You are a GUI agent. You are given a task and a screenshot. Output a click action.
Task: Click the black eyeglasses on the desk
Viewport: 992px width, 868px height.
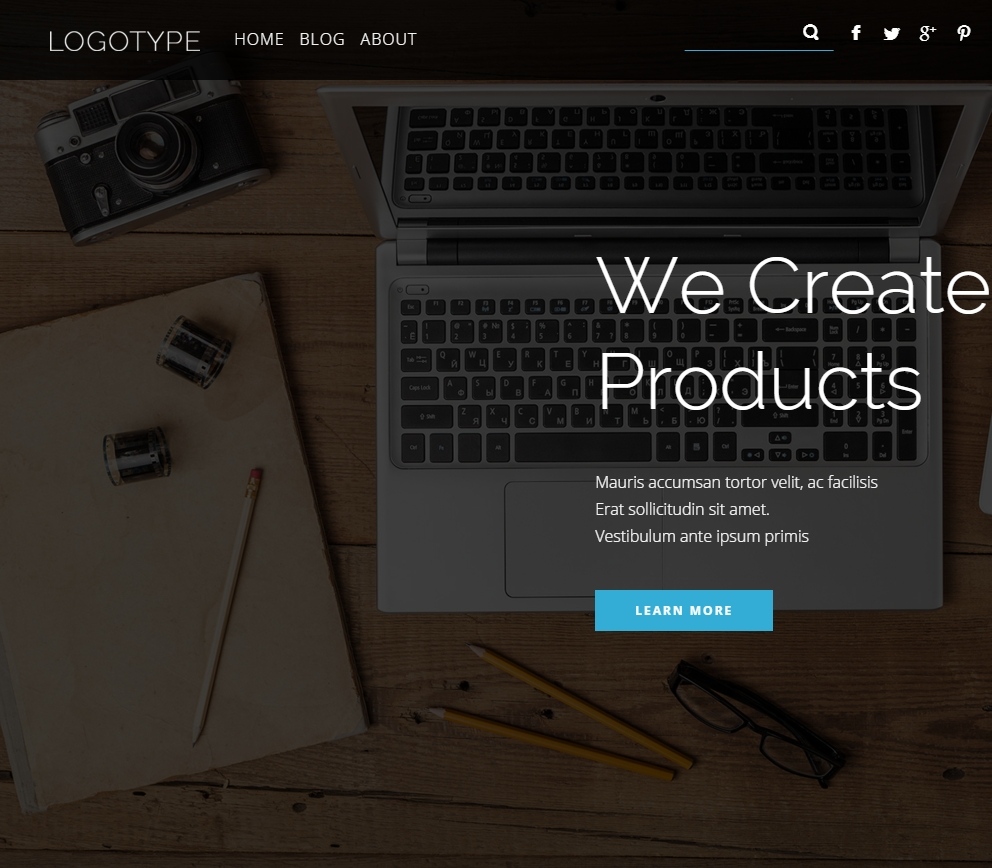pyautogui.click(x=756, y=723)
